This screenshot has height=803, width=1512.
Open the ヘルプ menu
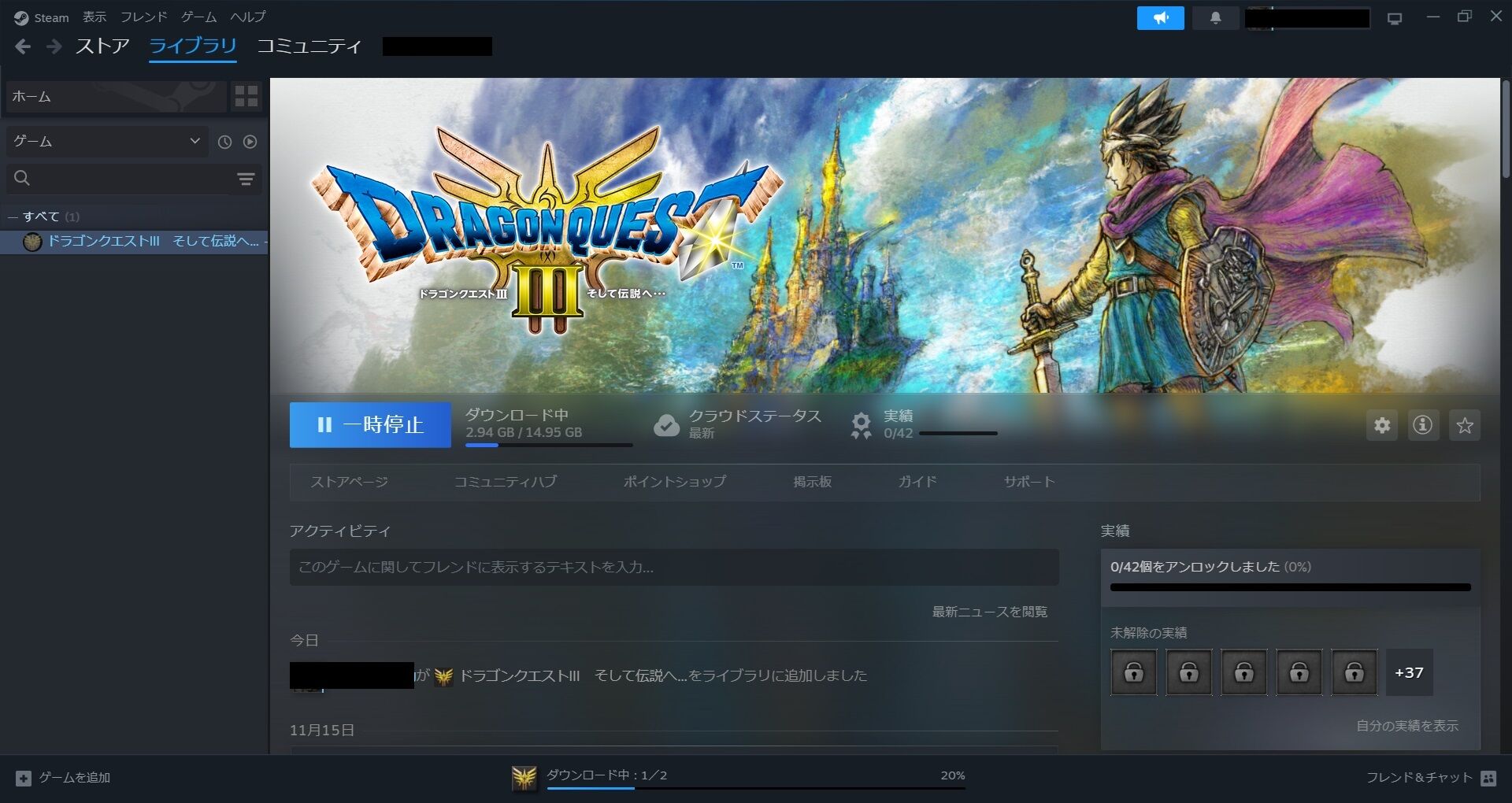point(248,17)
